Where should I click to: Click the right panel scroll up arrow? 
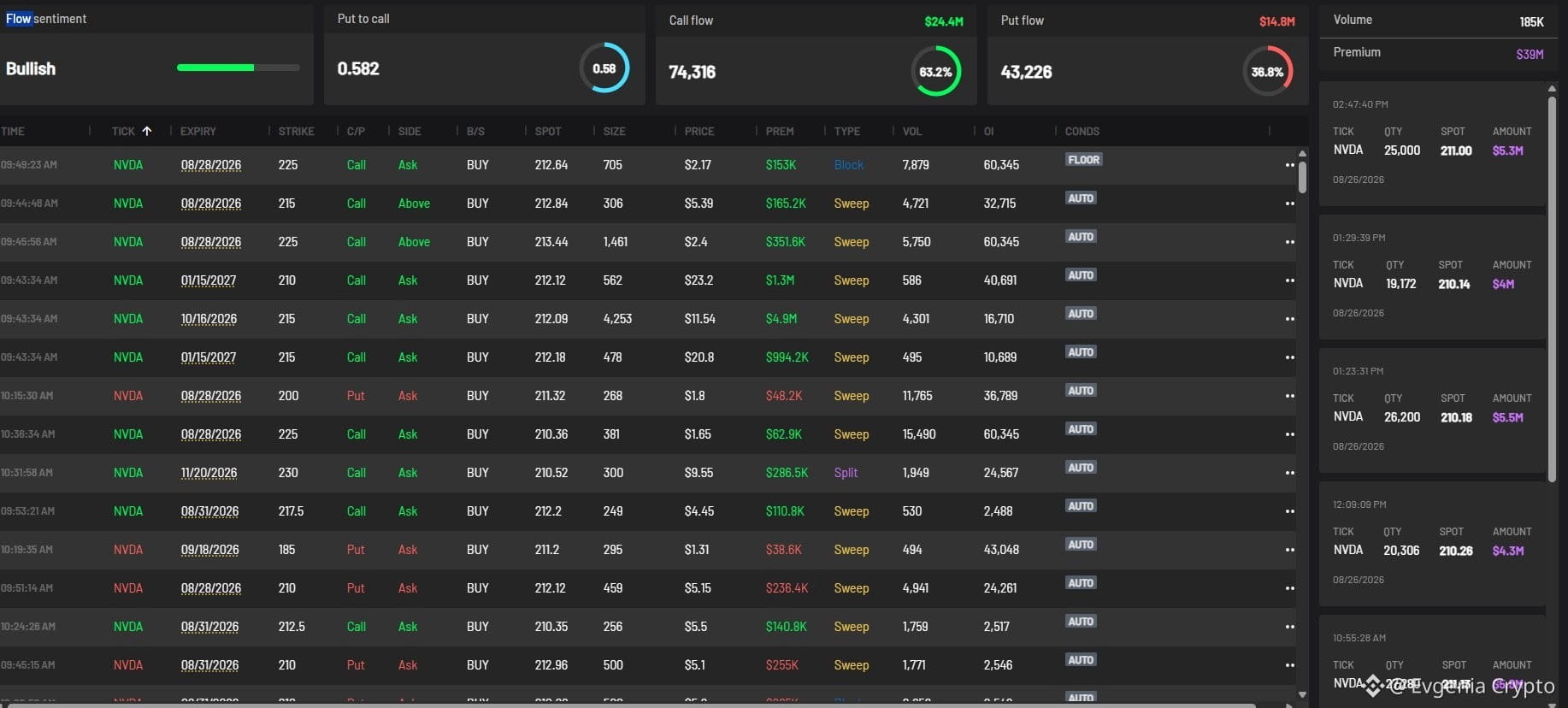1553,88
